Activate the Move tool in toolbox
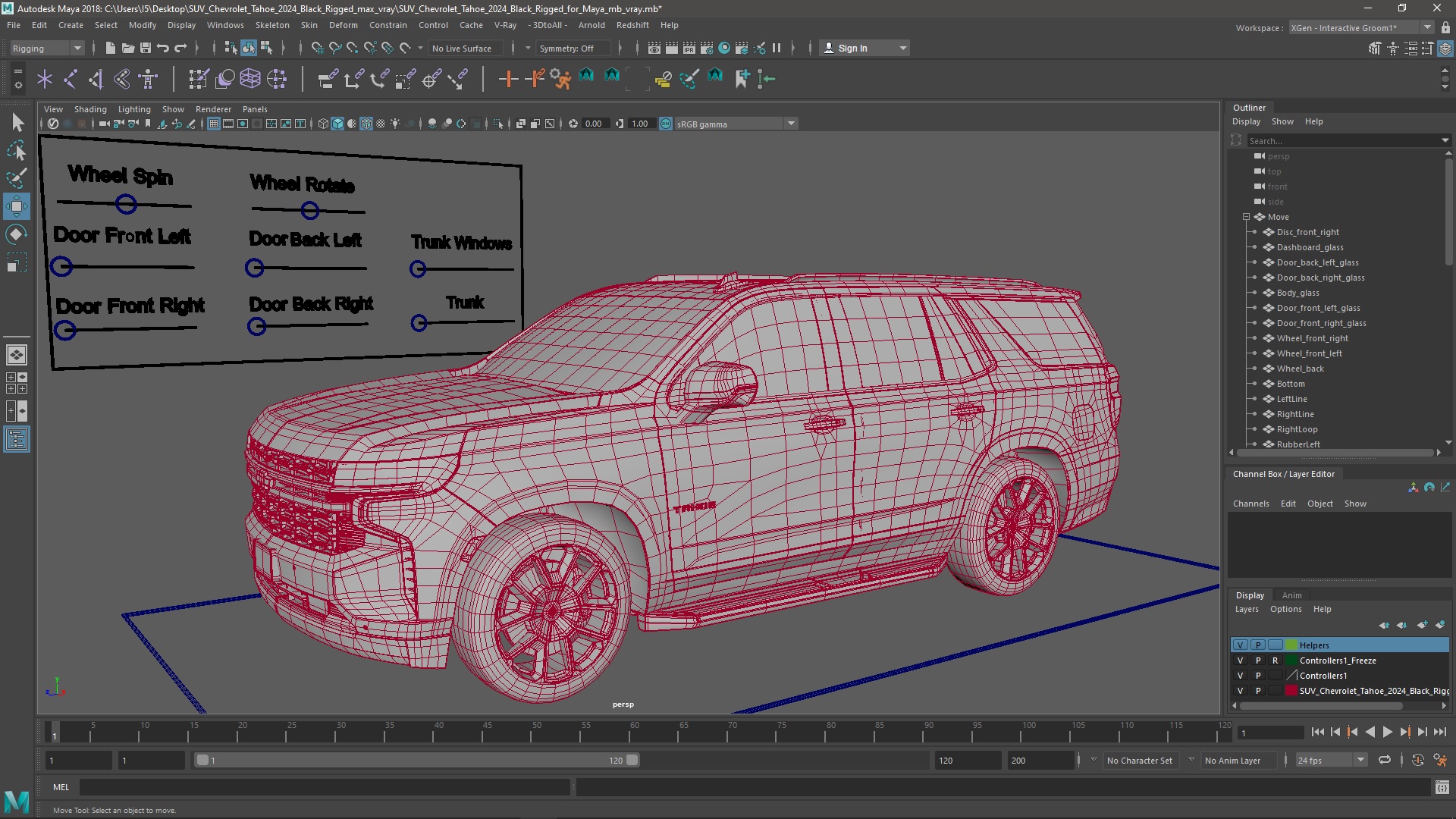The width and height of the screenshot is (1456, 819). pos(17,206)
